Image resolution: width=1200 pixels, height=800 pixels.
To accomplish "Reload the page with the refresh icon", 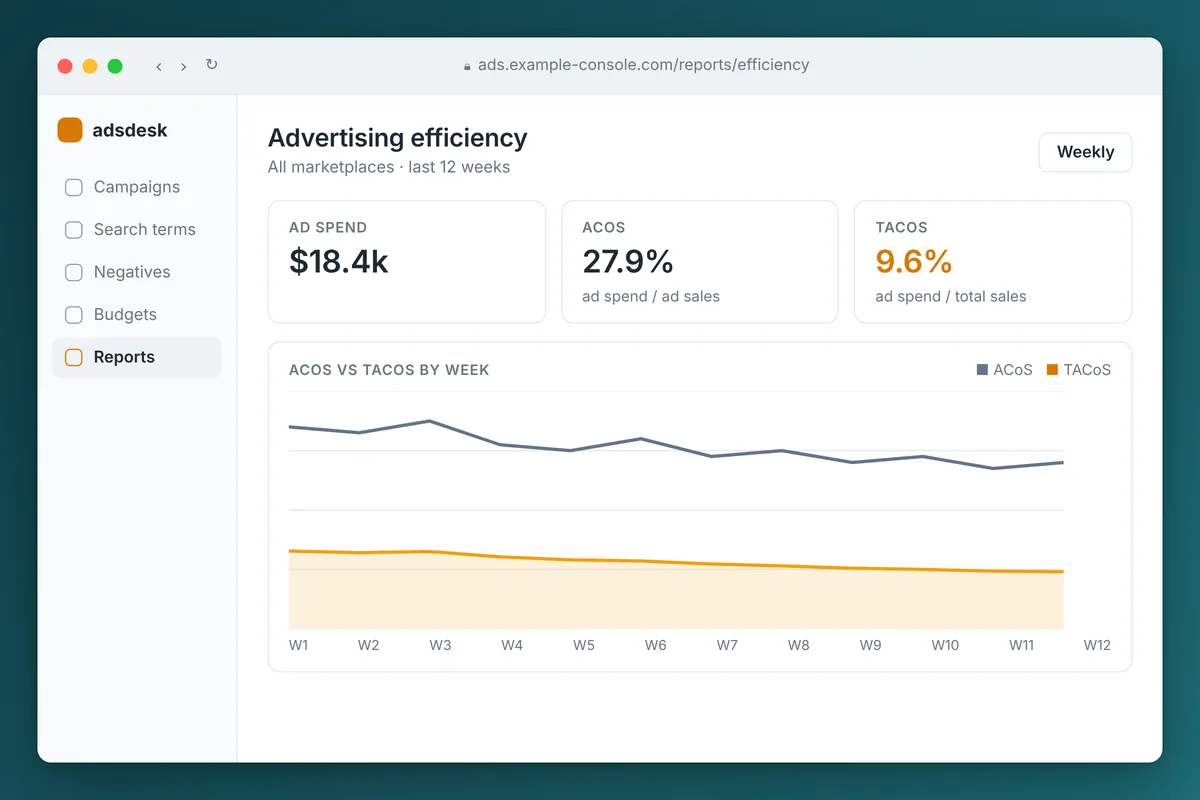I will tap(211, 65).
